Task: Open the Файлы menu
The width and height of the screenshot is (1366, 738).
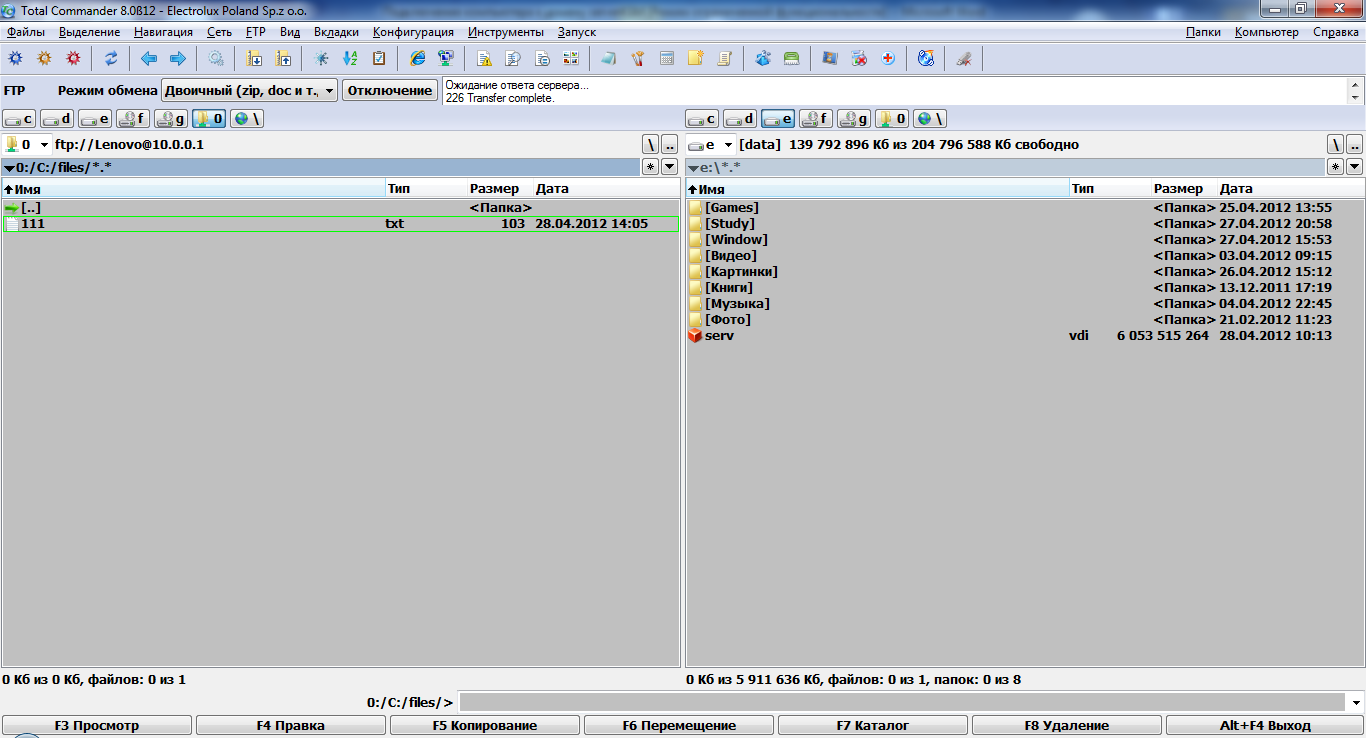Action: click(x=26, y=32)
